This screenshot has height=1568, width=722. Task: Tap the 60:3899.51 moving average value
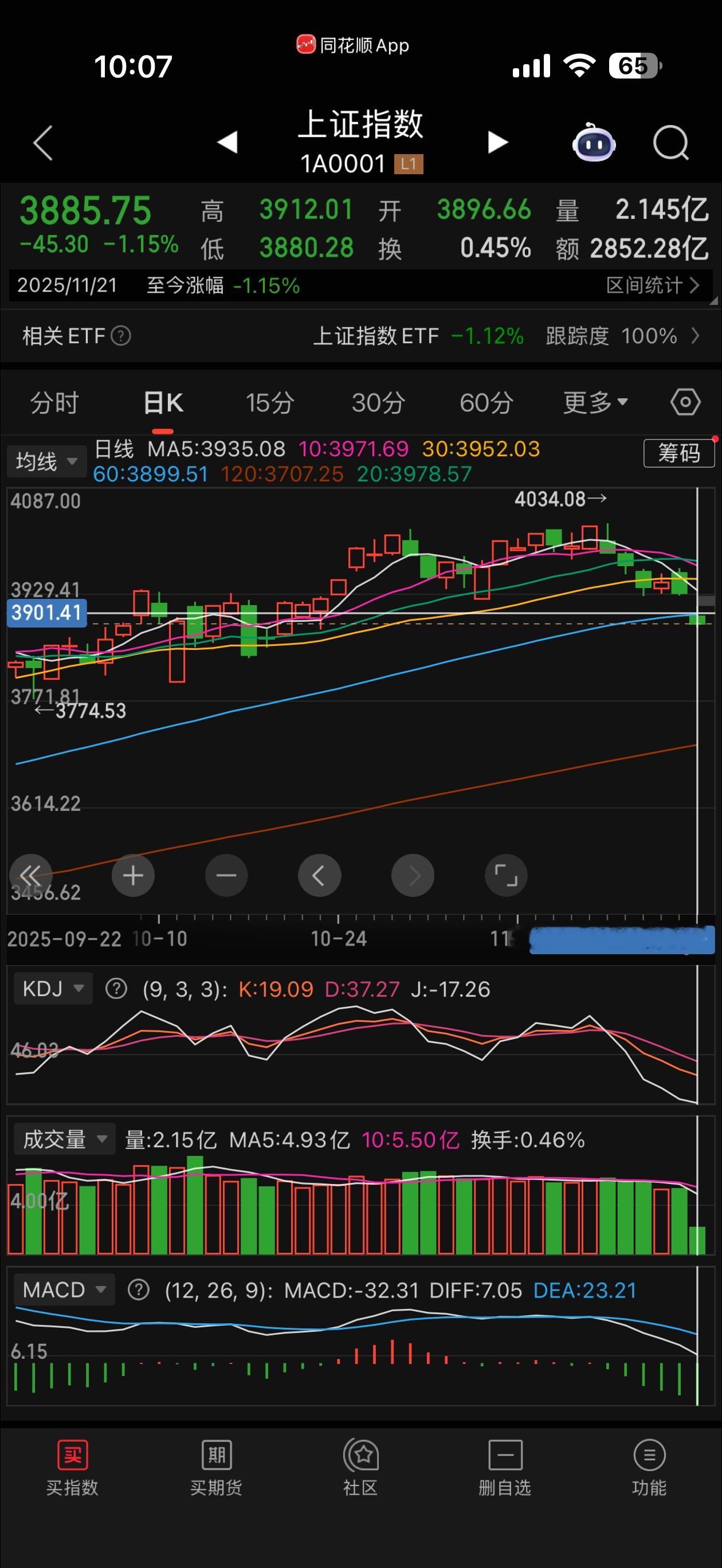150,474
